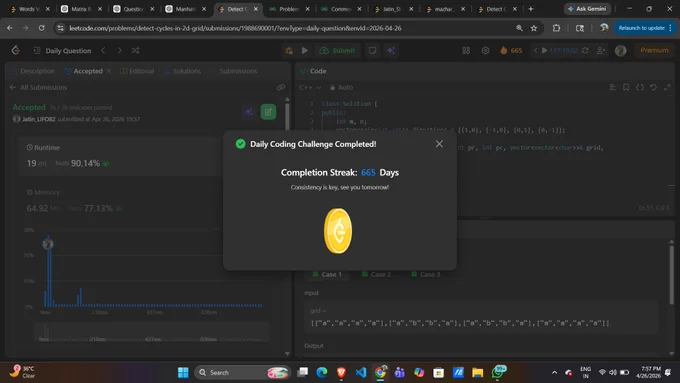Reset the timer with the refresh icon
Image resolution: width=680 pixels, height=383 pixels.
(585, 50)
